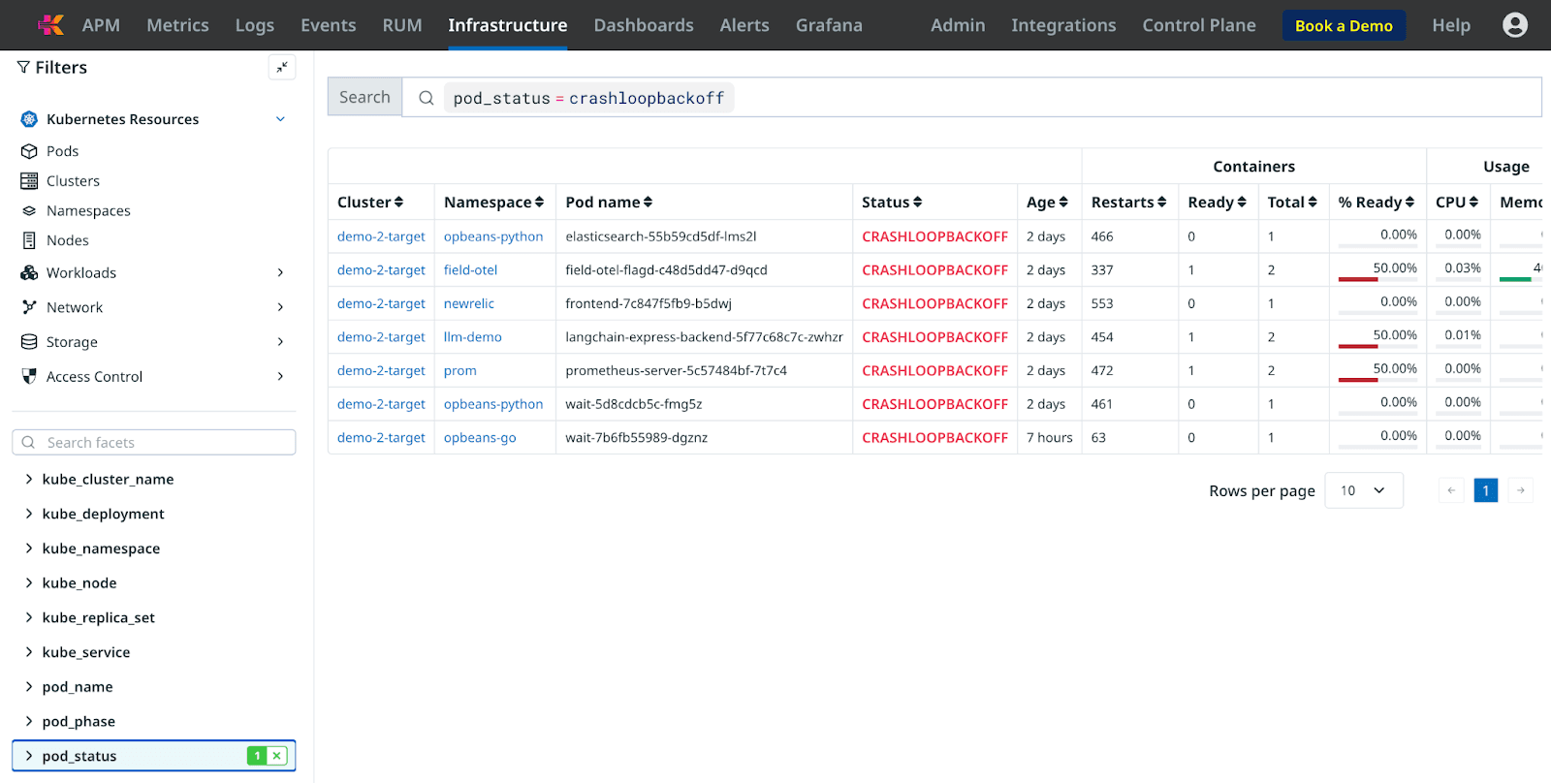The height and width of the screenshot is (784, 1551).
Task: Select page 1 in pagination
Action: [1486, 490]
